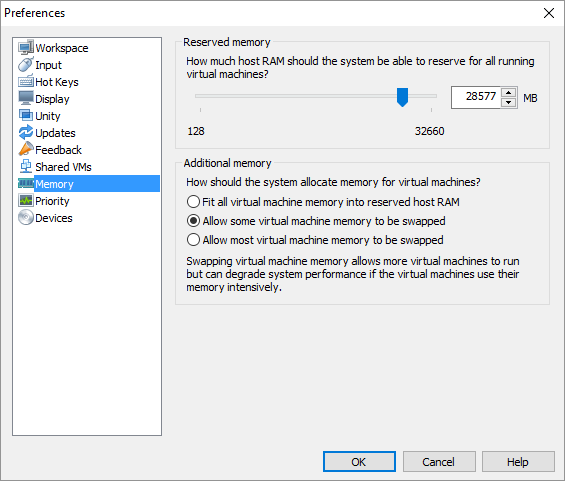The height and width of the screenshot is (481, 565).
Task: Click the Updates refresh arrows icon
Action: pyautogui.click(x=26, y=132)
